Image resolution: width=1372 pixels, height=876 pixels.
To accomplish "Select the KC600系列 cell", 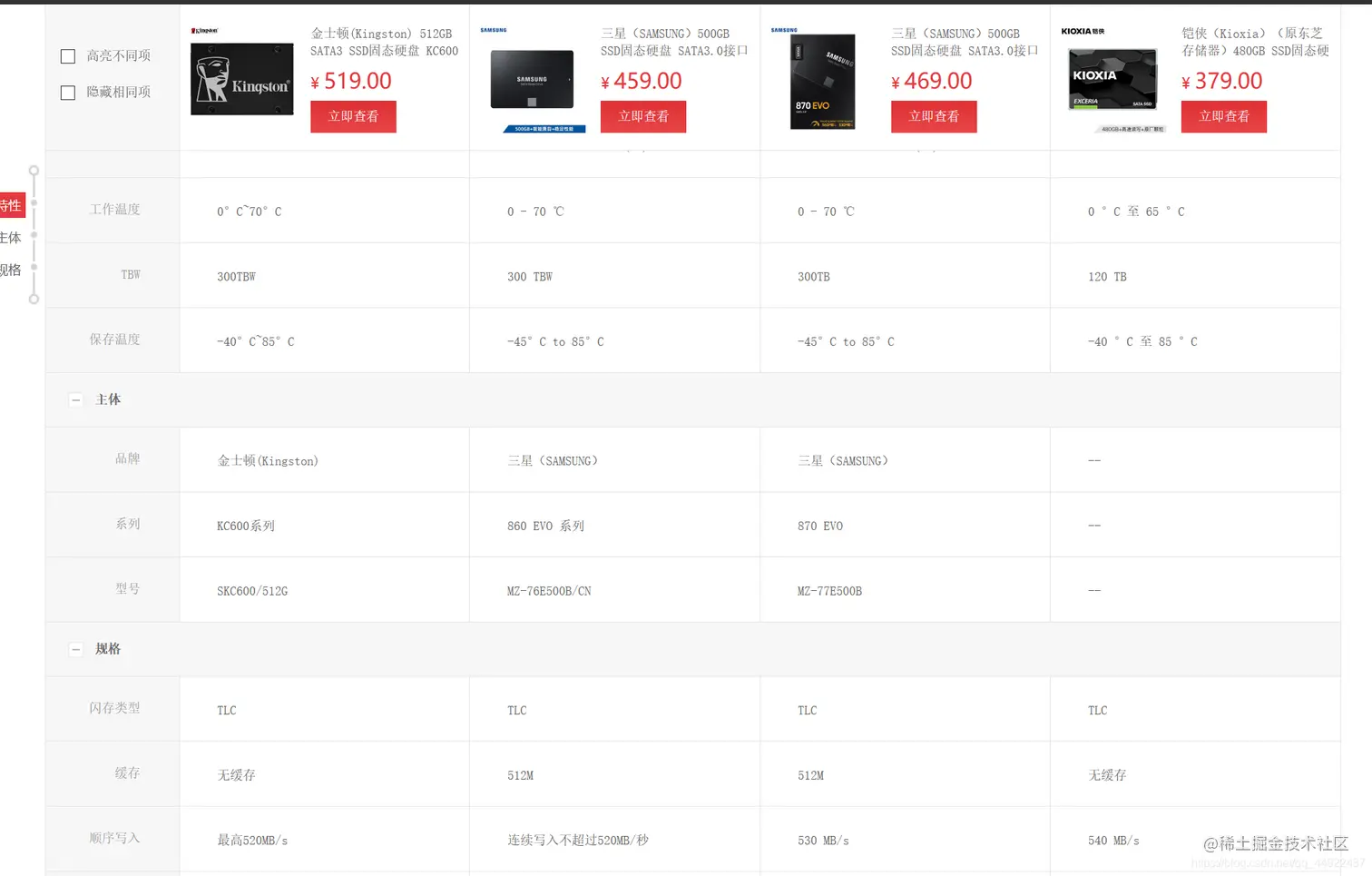I will tap(325, 525).
